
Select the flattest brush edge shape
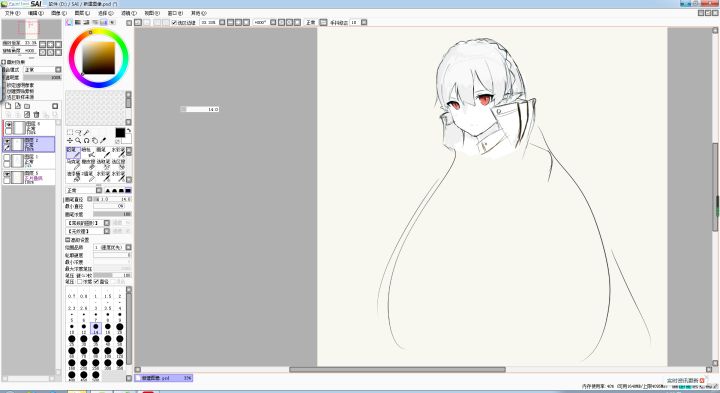pos(128,190)
